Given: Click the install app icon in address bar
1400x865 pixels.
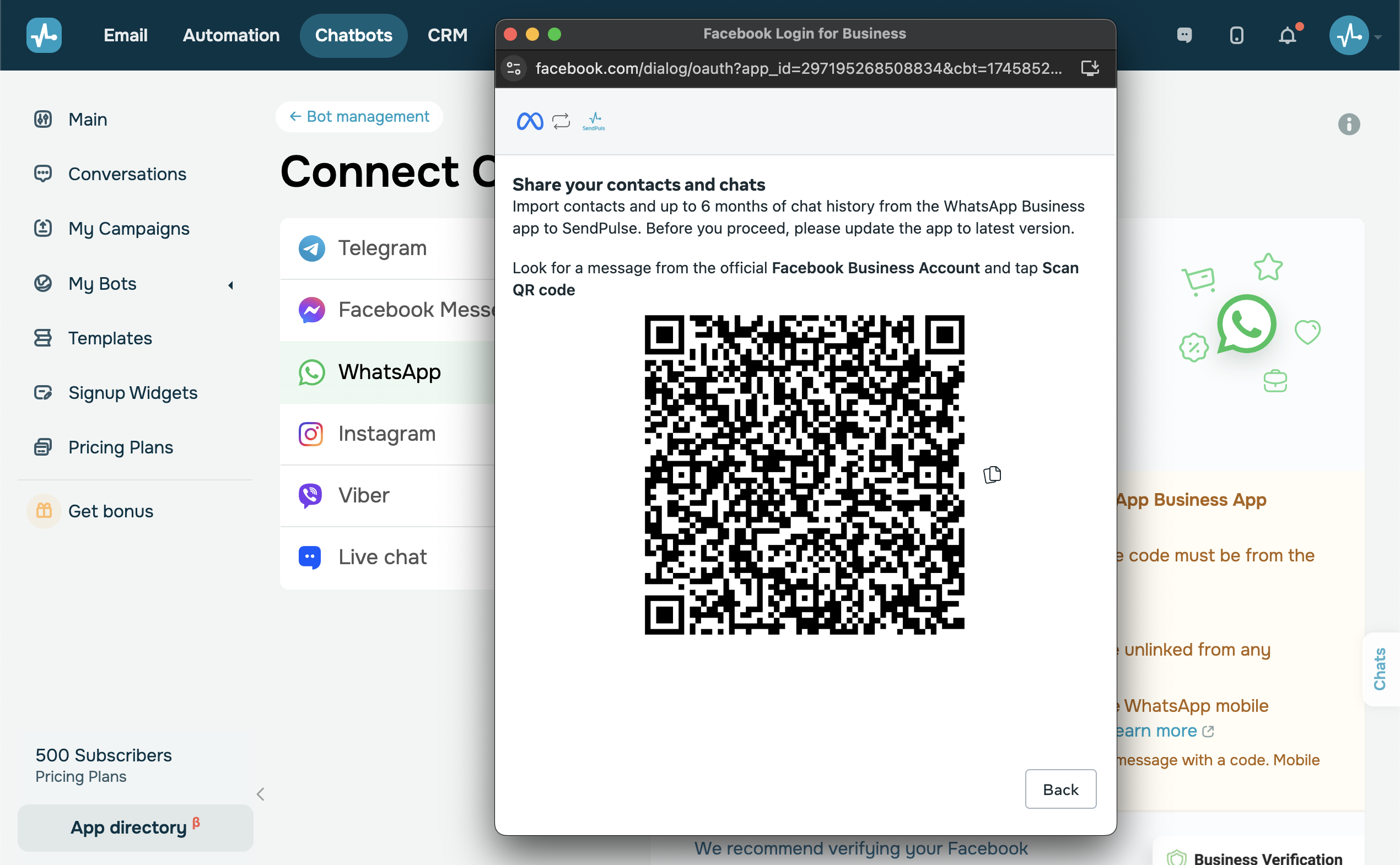Looking at the screenshot, I should pyautogui.click(x=1090, y=69).
